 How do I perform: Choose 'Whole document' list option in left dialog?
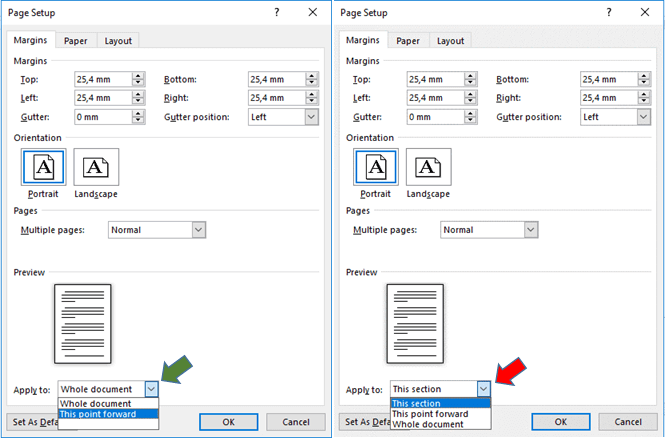[108, 404]
